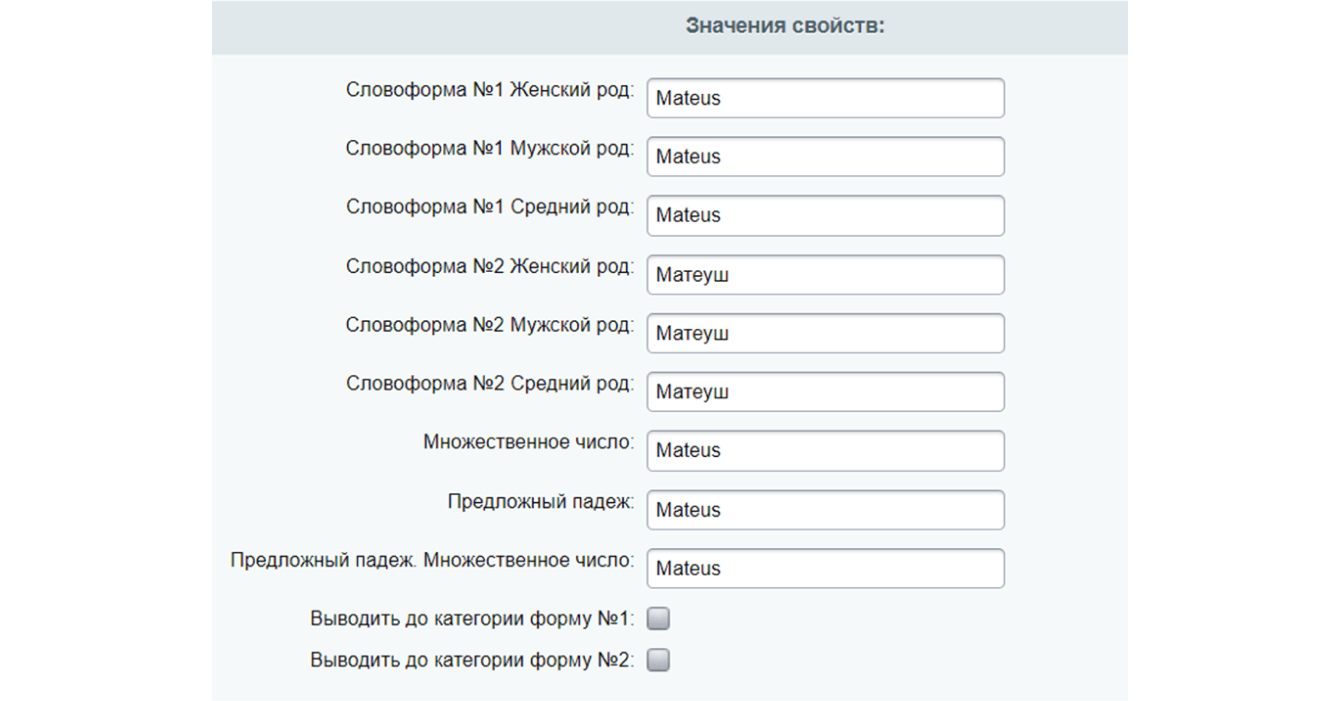This screenshot has height=701, width=1340.
Task: Toggle Выводить до категории форму №2 checkbox
Action: [x=658, y=661]
